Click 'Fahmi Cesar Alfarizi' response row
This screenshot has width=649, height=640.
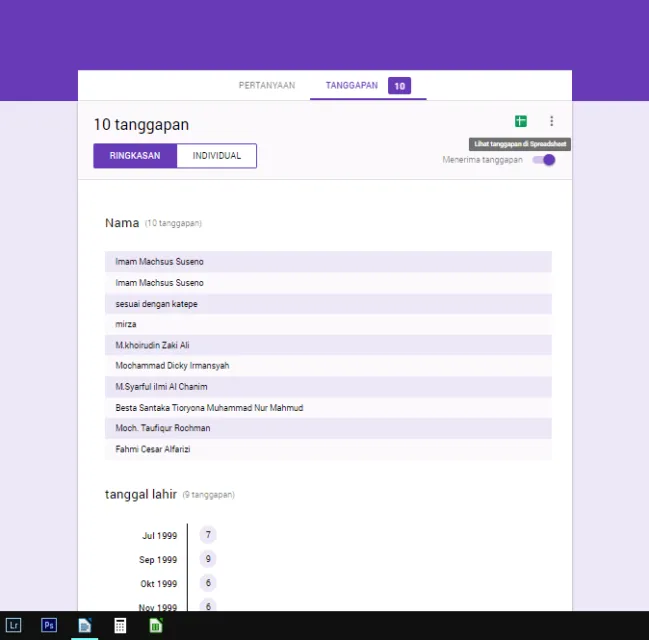(328, 449)
